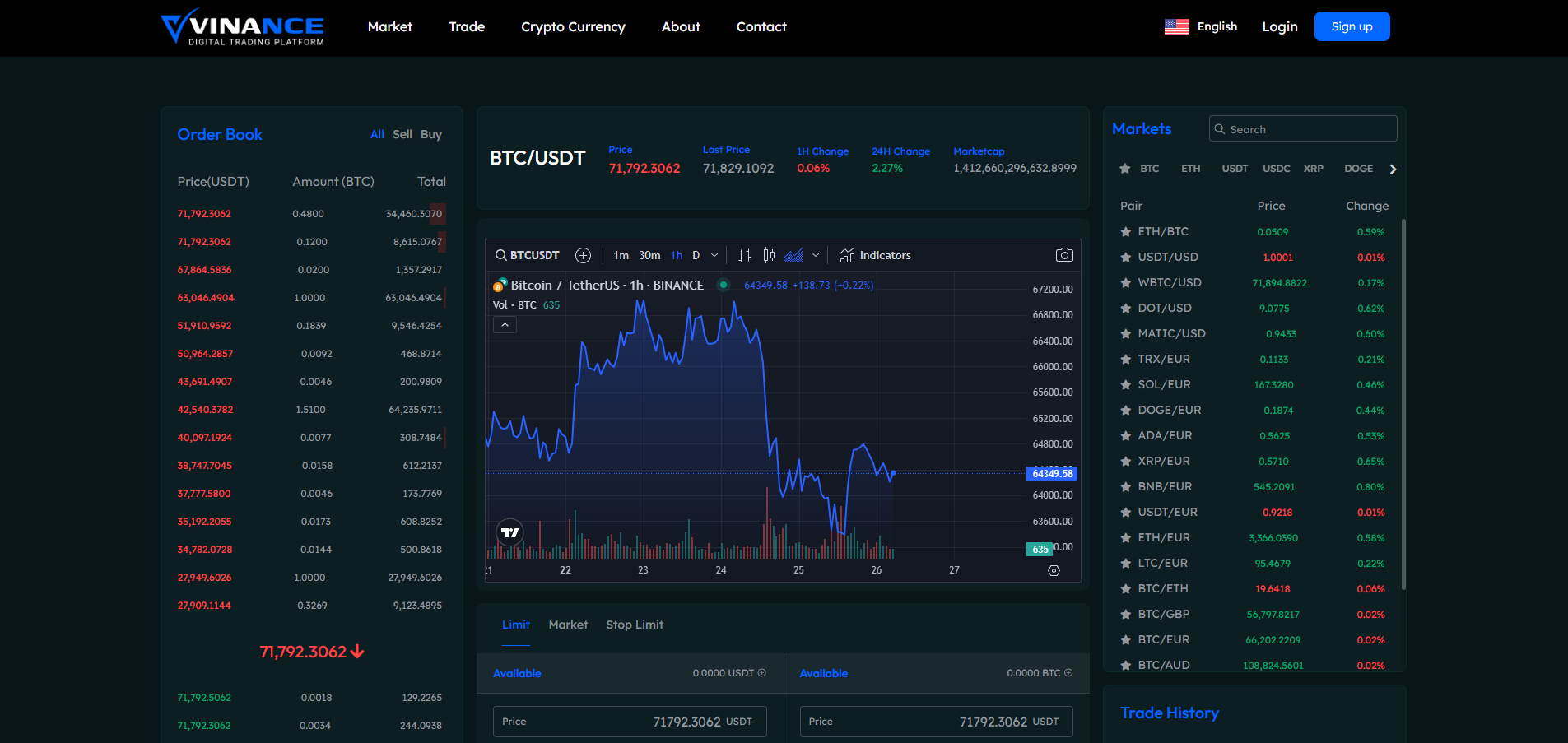This screenshot has height=743, width=1568.
Task: Filter order book by Sell
Action: pyautogui.click(x=402, y=134)
